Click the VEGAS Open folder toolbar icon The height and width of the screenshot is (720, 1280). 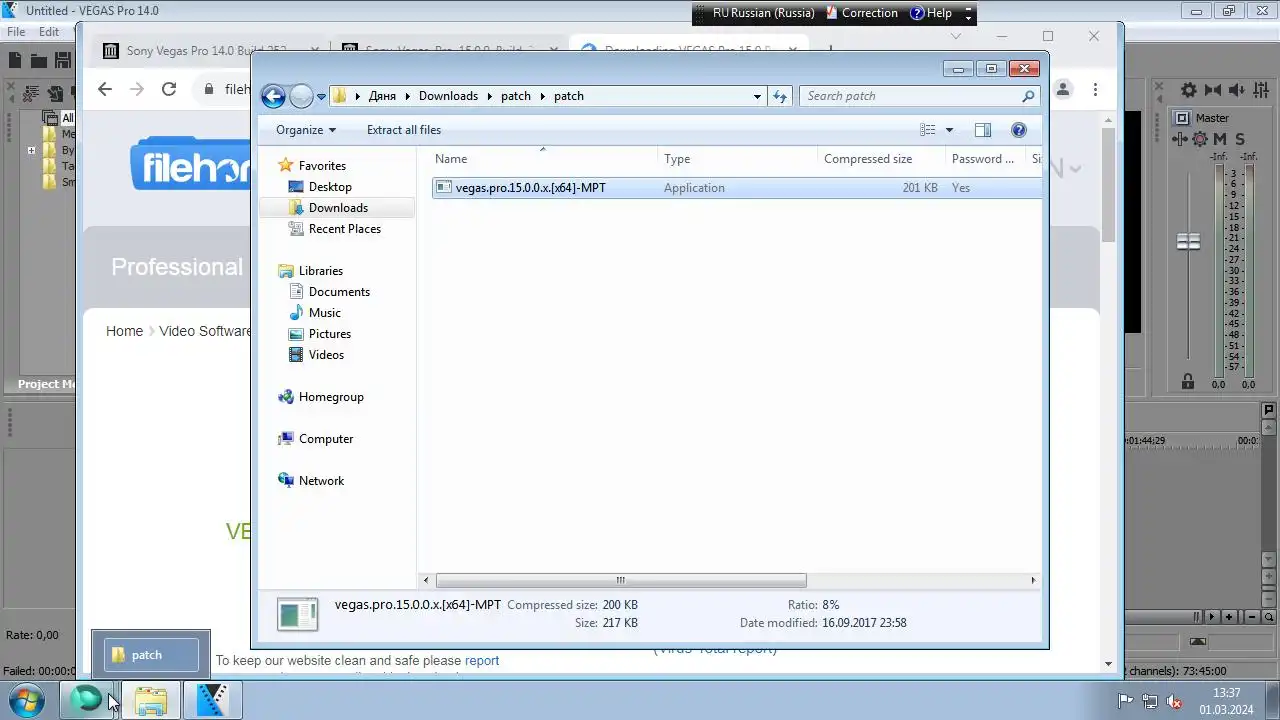coord(40,61)
